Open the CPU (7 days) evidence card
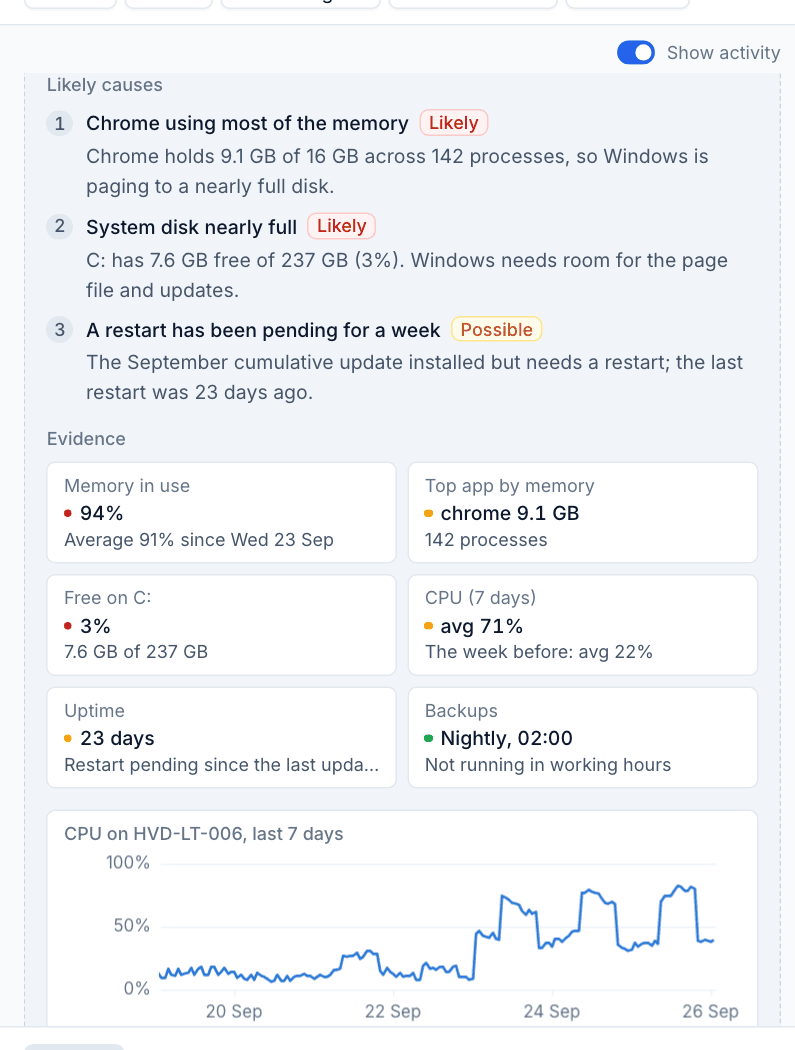 [583, 625]
